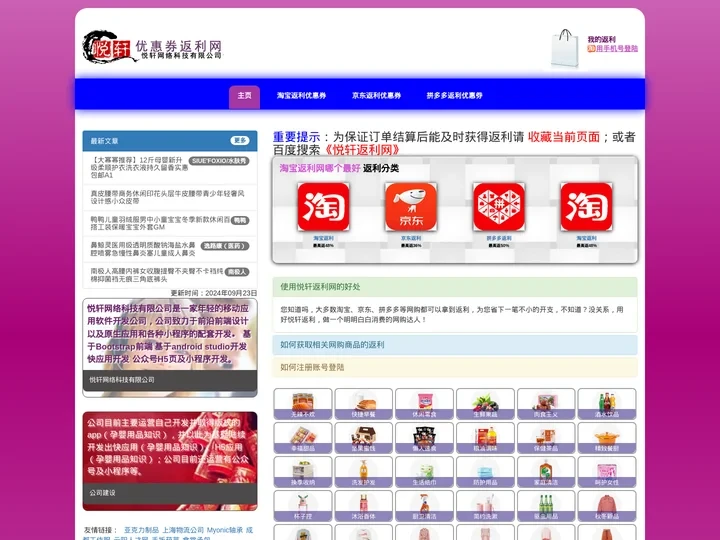Open article about 12斤母婴新升级柔顺护衣洗衣液
The image size is (720, 540).
click(x=140, y=168)
